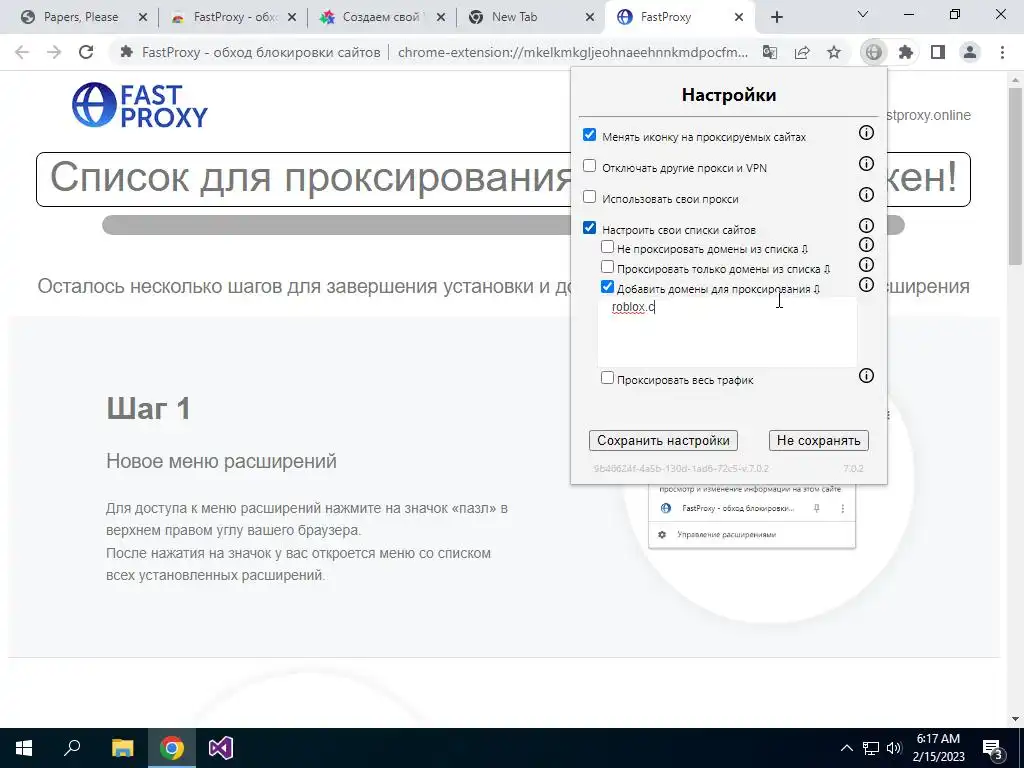This screenshot has height=768, width=1024.
Task: Switch to the 'Создаем свой' tab
Action: 382,17
